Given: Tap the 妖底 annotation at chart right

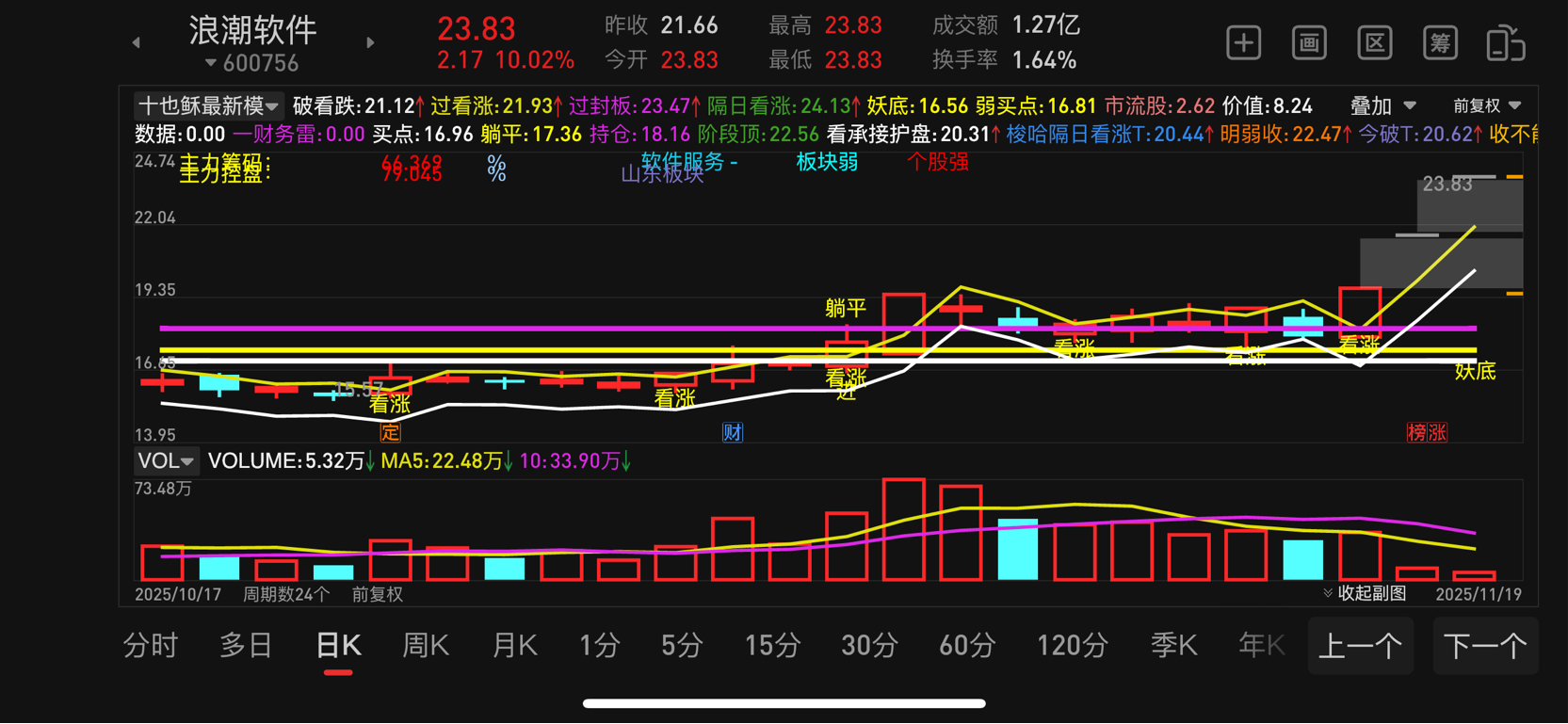Looking at the screenshot, I should tap(1475, 371).
